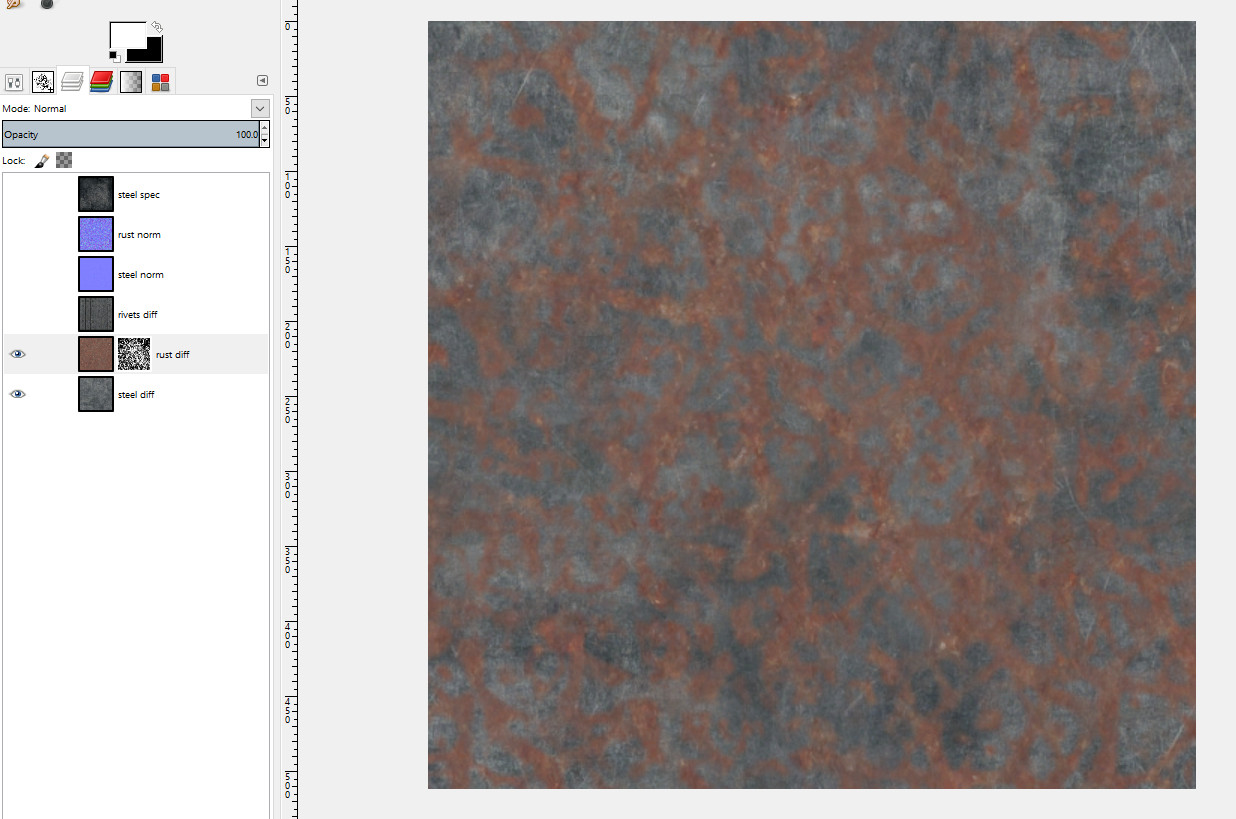The width and height of the screenshot is (1236, 819).
Task: Select the rust diff layer mask thumbnail
Action: (x=134, y=354)
